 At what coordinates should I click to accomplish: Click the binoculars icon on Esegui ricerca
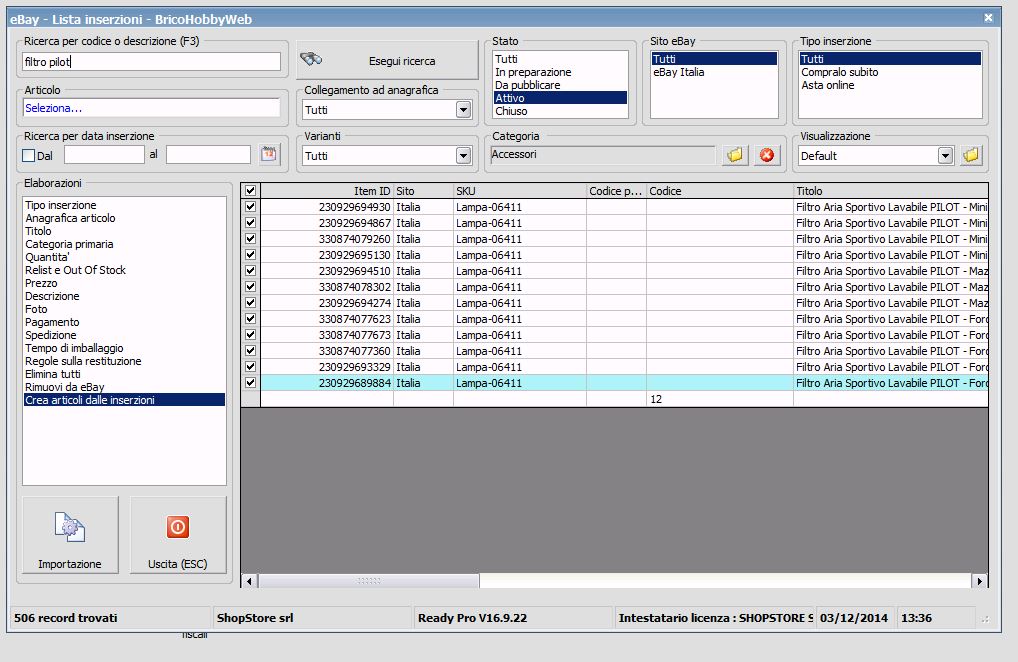(311, 60)
